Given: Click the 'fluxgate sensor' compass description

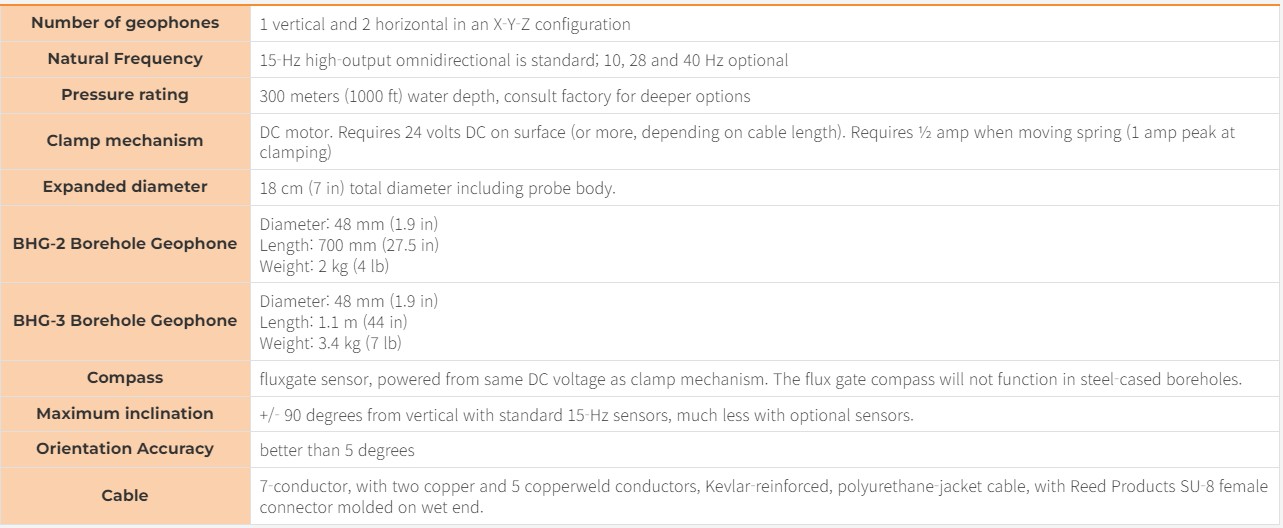Looking at the screenshot, I should coord(751,379).
